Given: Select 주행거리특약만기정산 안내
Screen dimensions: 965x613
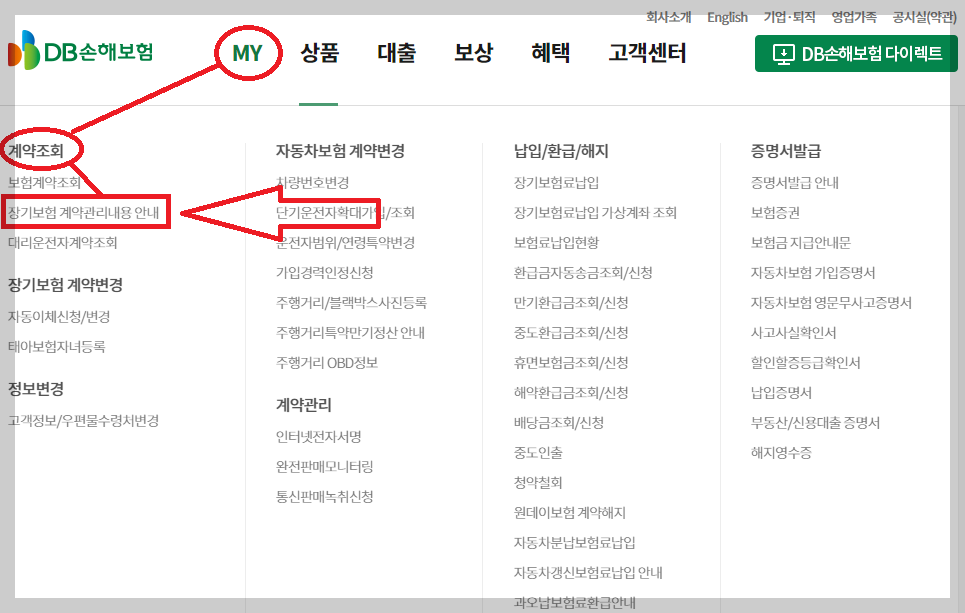Looking at the screenshot, I should point(350,333).
